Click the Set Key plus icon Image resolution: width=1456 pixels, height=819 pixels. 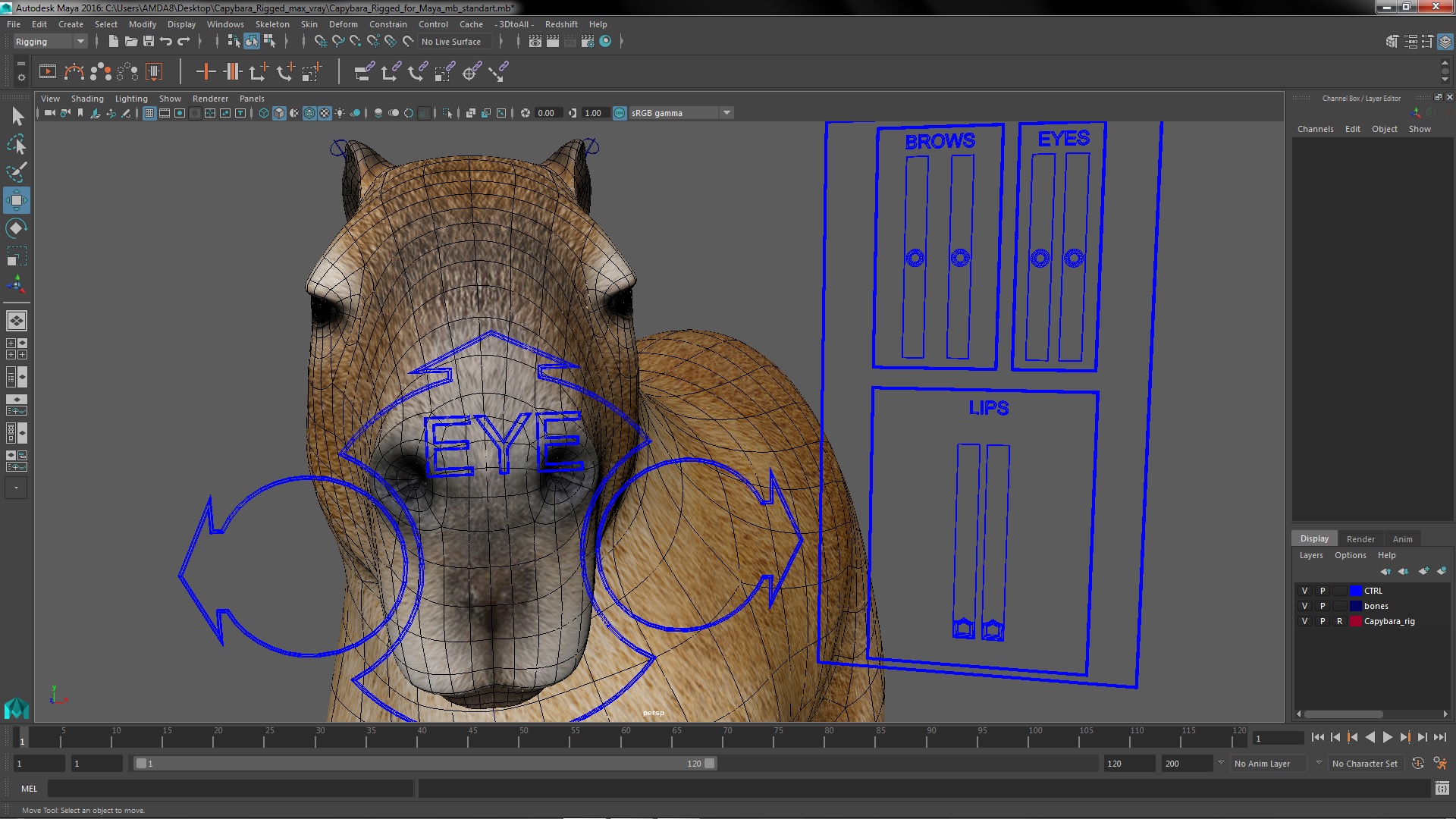pyautogui.click(x=206, y=72)
